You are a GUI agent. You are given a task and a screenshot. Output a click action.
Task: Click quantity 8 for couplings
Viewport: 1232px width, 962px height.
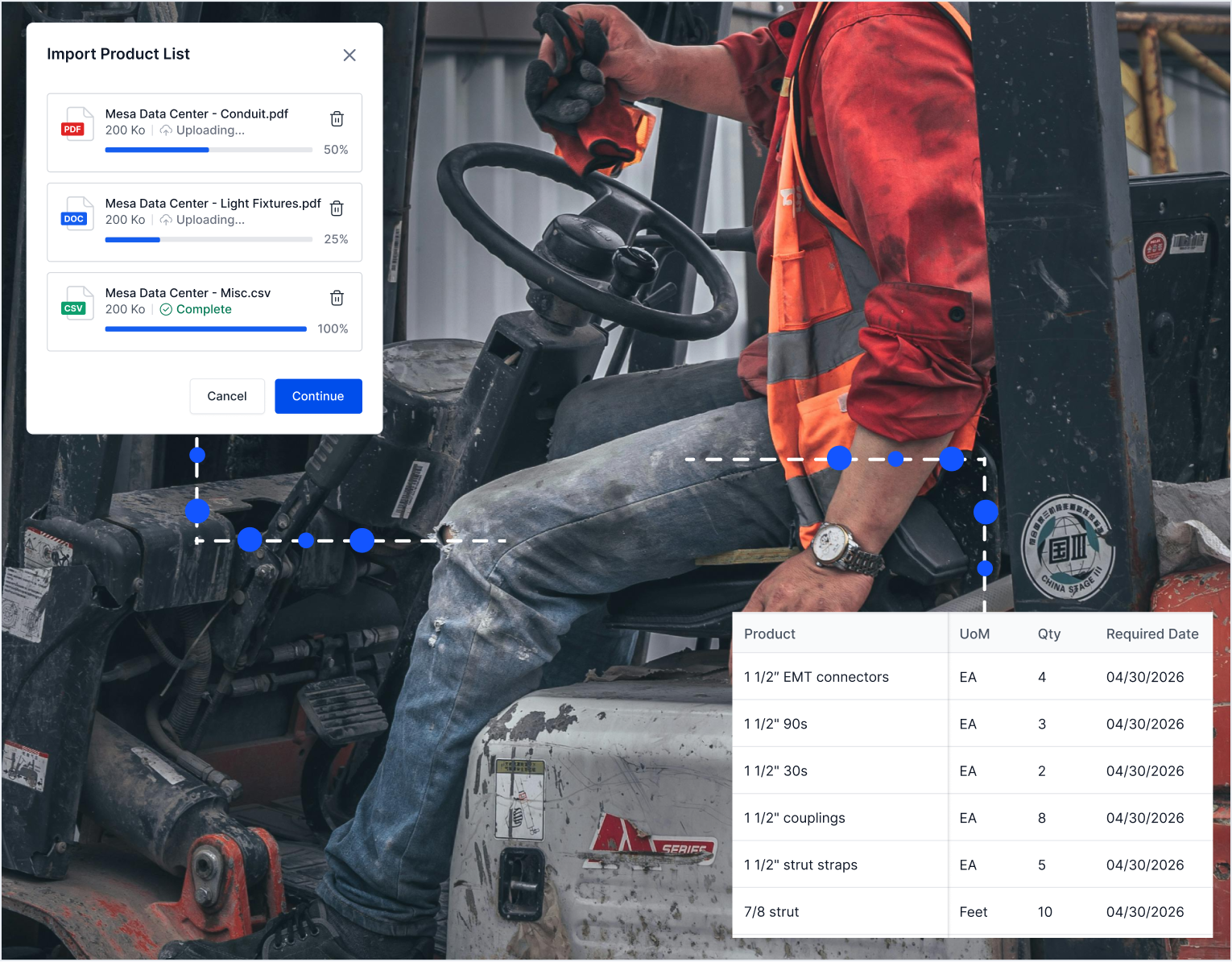(1041, 818)
